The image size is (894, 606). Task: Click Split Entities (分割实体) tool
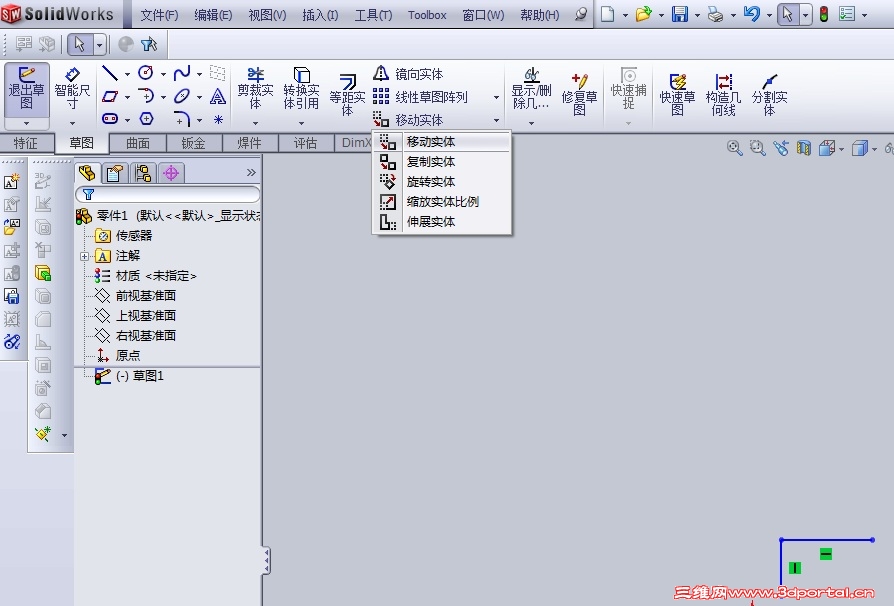click(769, 95)
